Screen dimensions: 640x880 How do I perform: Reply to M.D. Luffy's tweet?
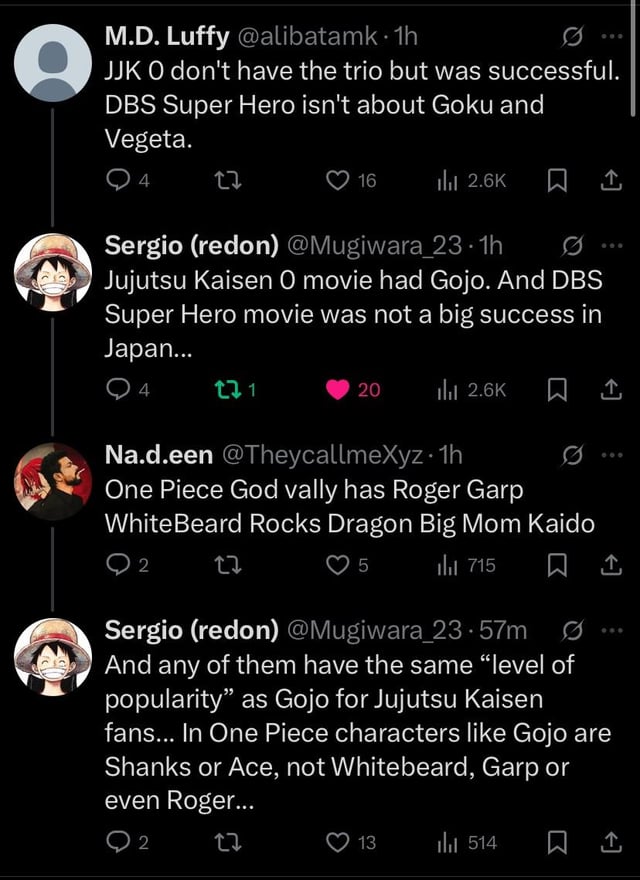pos(116,180)
